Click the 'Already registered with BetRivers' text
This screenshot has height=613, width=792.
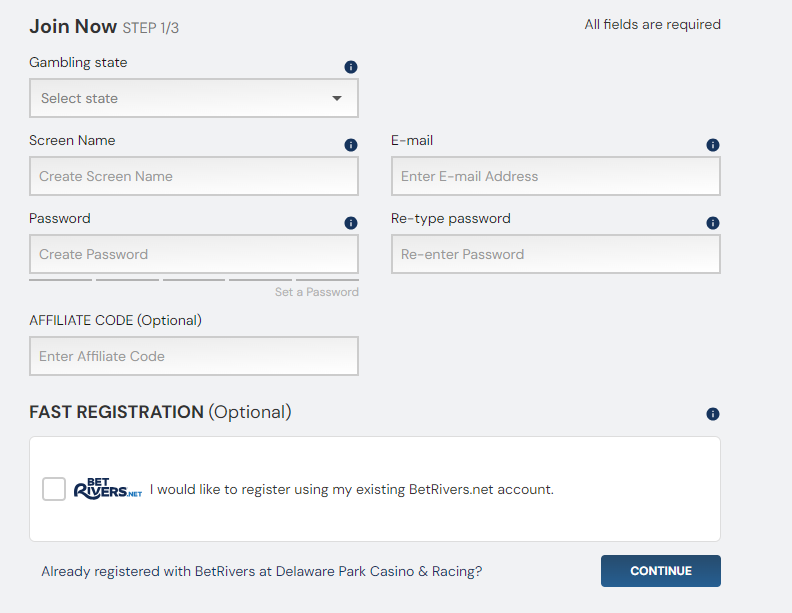point(262,572)
